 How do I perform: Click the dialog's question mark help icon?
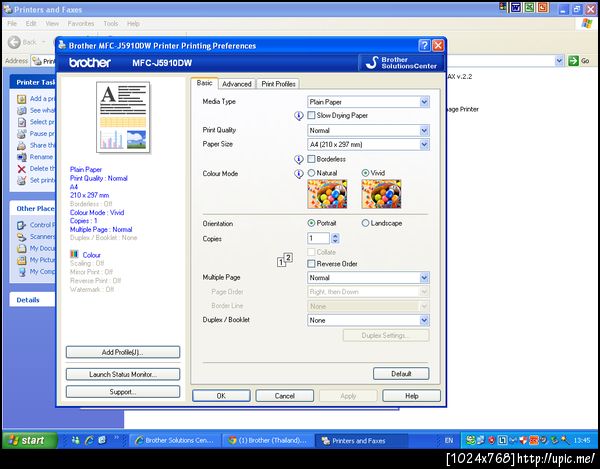pyautogui.click(x=424, y=46)
